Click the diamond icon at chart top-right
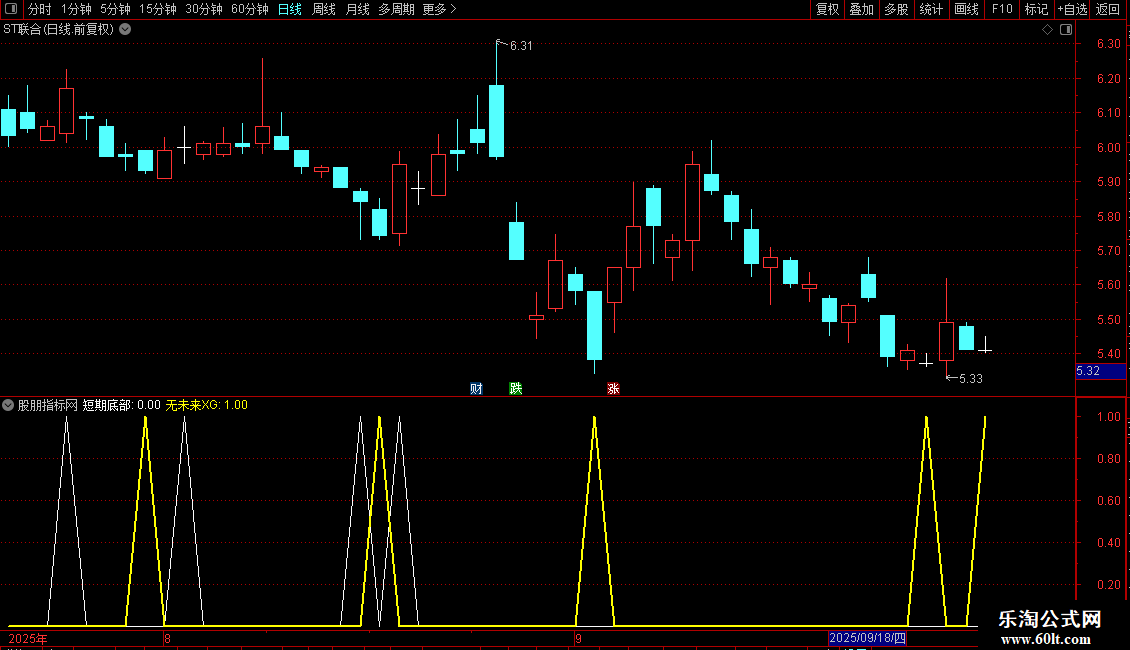The height and width of the screenshot is (650, 1130). tap(1048, 29)
